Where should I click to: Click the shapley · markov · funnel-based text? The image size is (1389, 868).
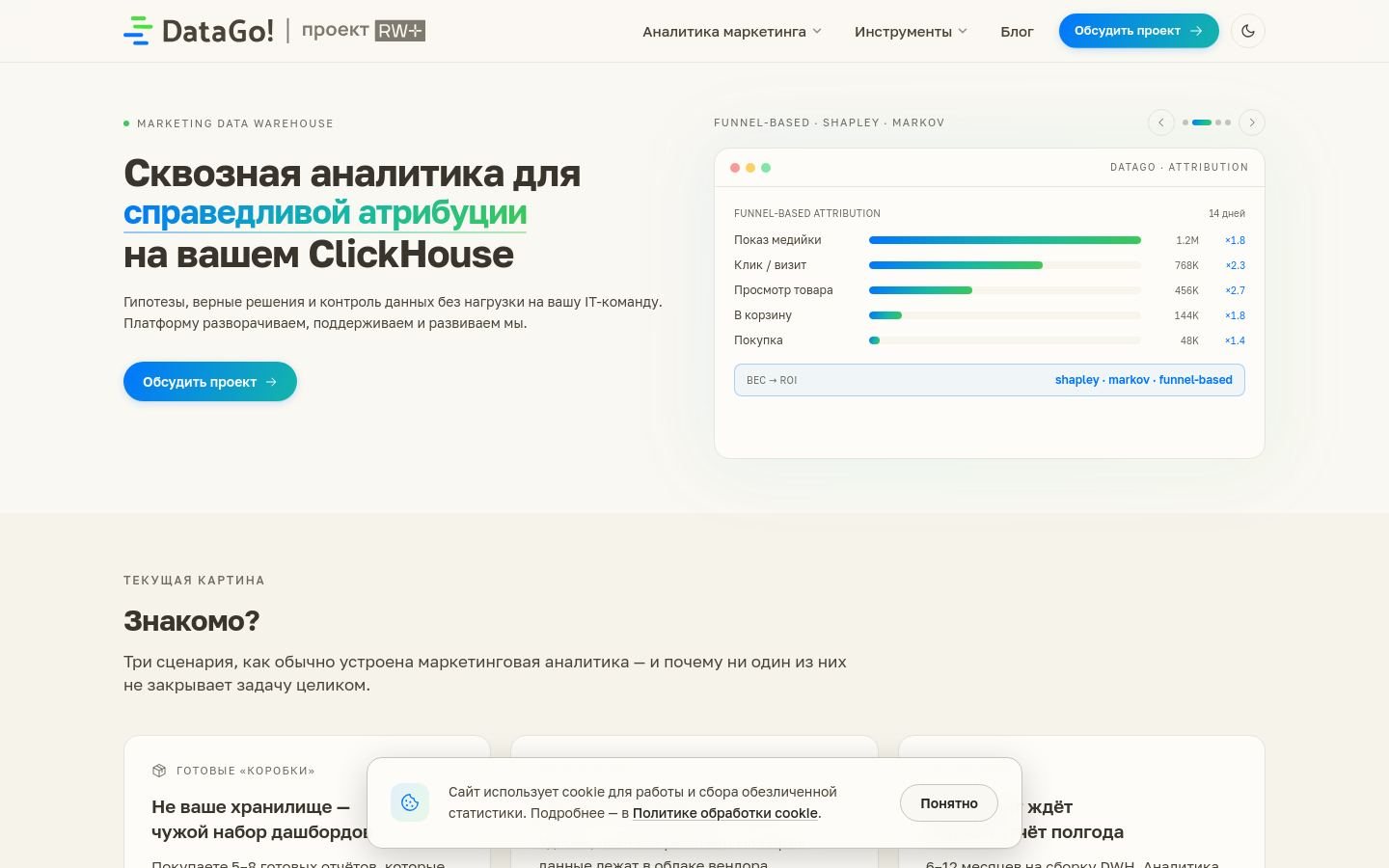(x=1144, y=380)
